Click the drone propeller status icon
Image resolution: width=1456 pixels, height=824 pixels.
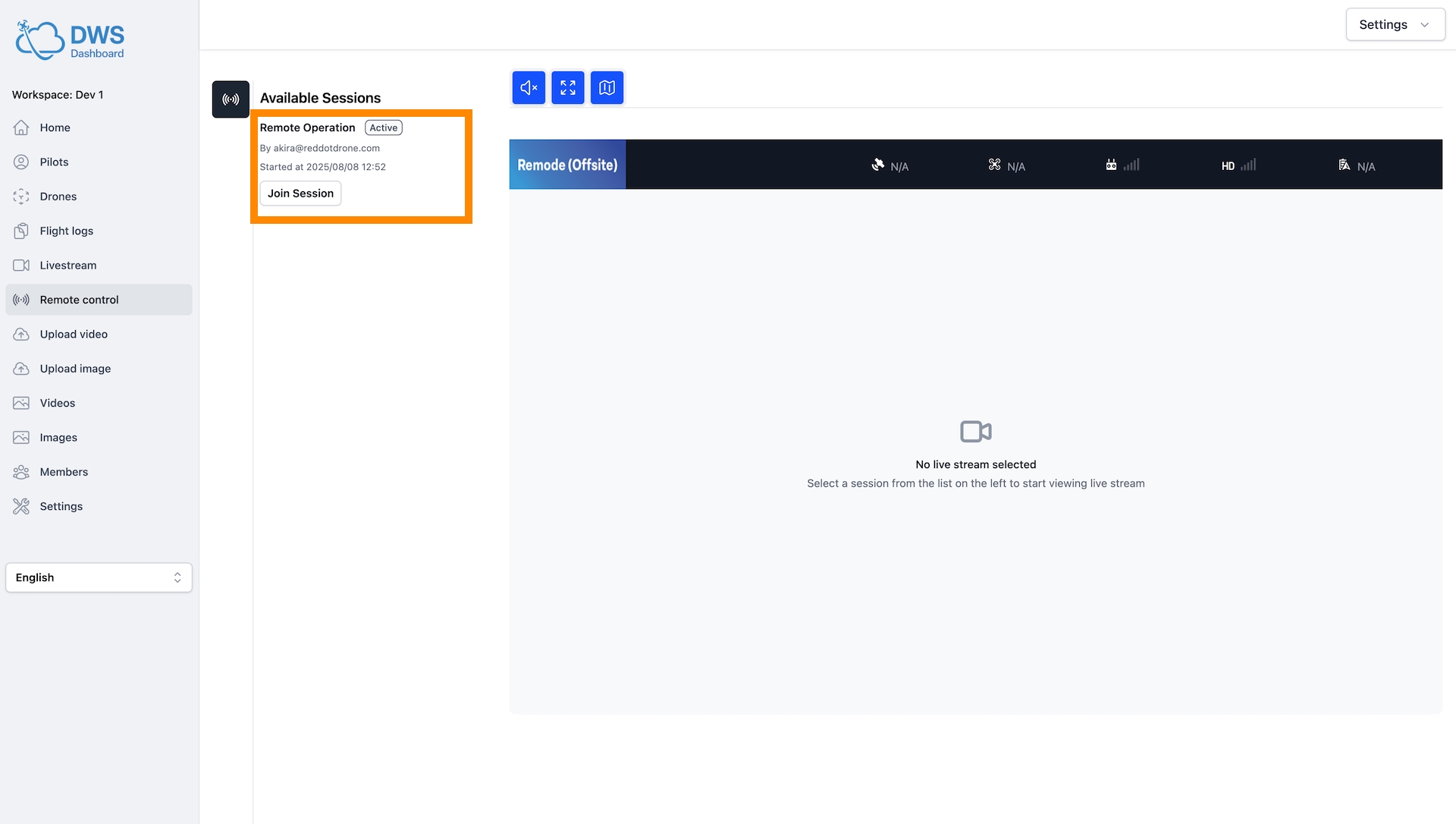click(994, 165)
